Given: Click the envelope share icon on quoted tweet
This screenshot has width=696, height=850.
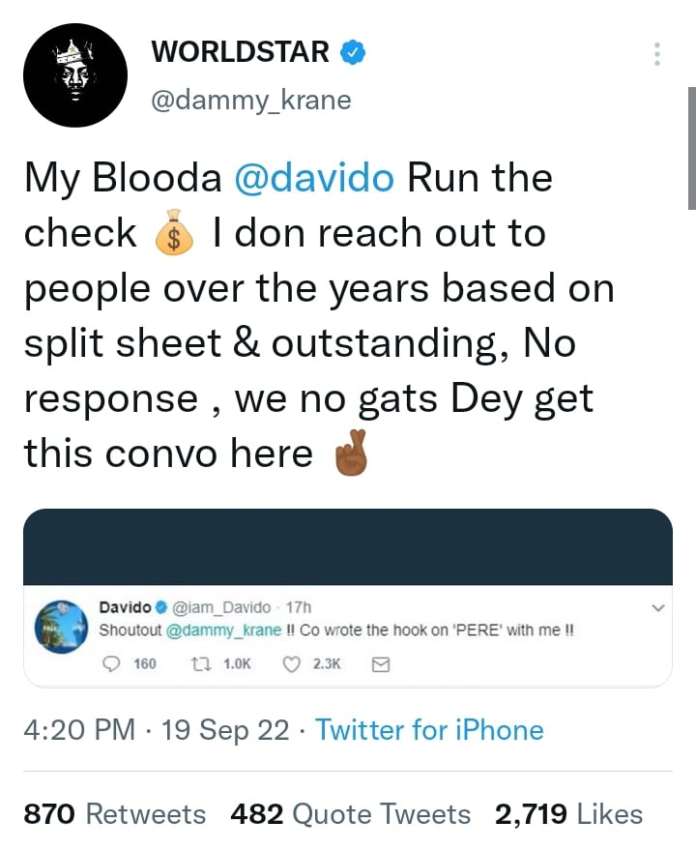Looking at the screenshot, I should click(379, 662).
